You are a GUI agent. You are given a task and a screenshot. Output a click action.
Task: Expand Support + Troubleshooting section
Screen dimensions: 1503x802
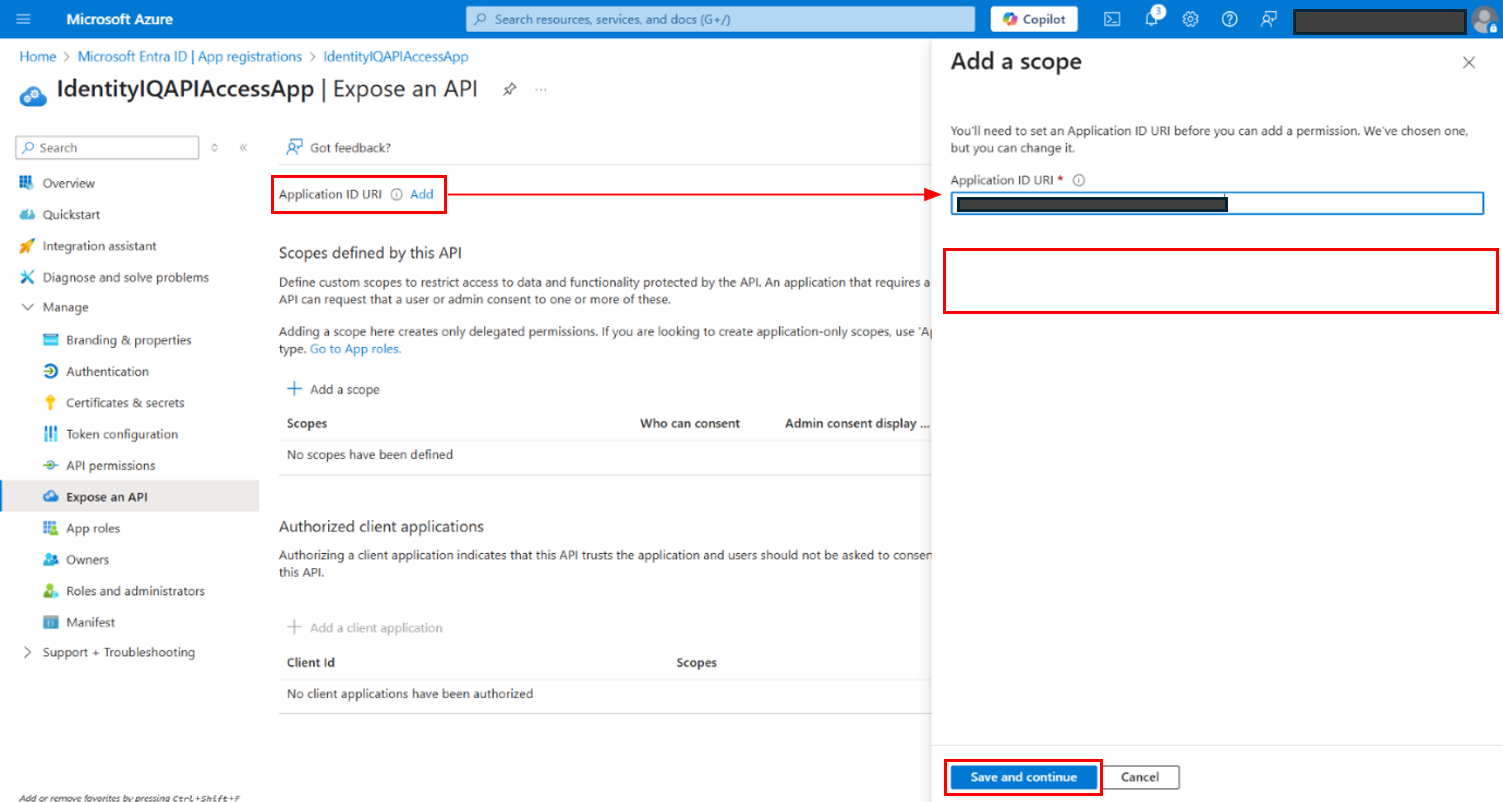(27, 653)
